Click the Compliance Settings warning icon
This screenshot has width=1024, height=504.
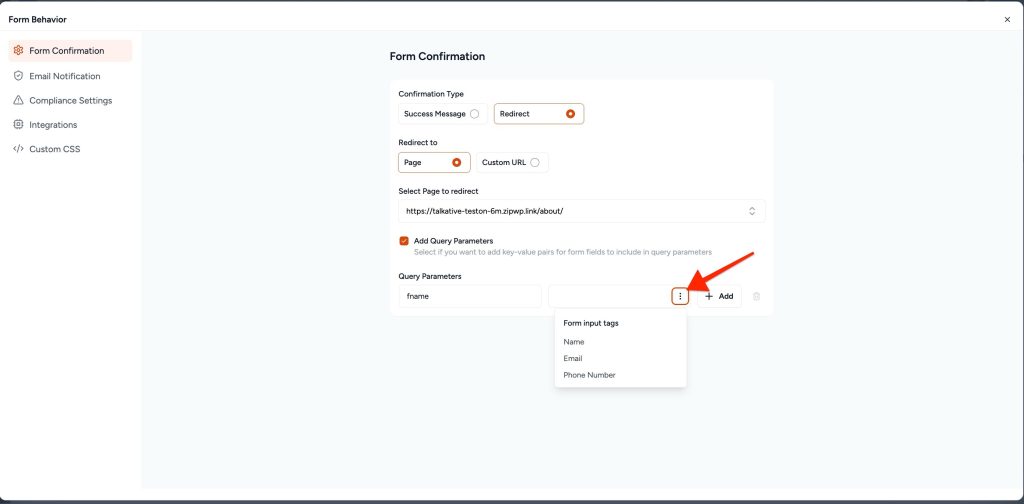pos(18,100)
